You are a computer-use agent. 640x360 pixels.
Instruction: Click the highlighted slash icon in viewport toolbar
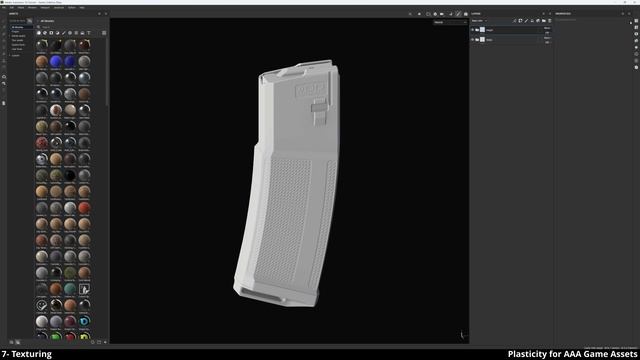458,14
